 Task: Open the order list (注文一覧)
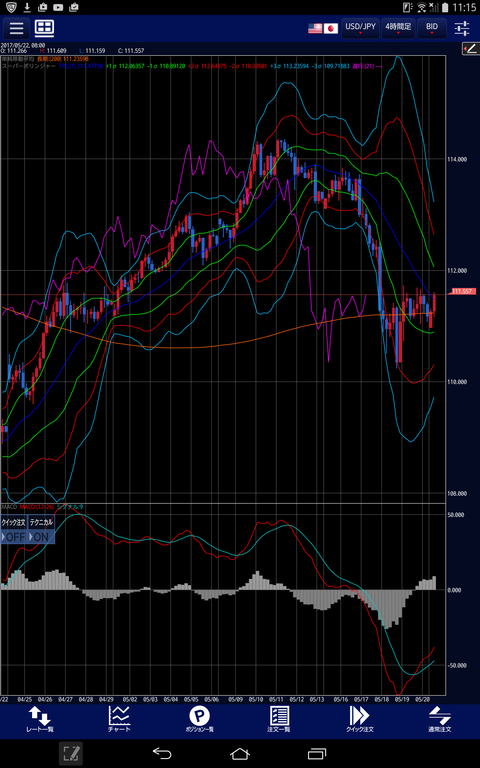[279, 719]
